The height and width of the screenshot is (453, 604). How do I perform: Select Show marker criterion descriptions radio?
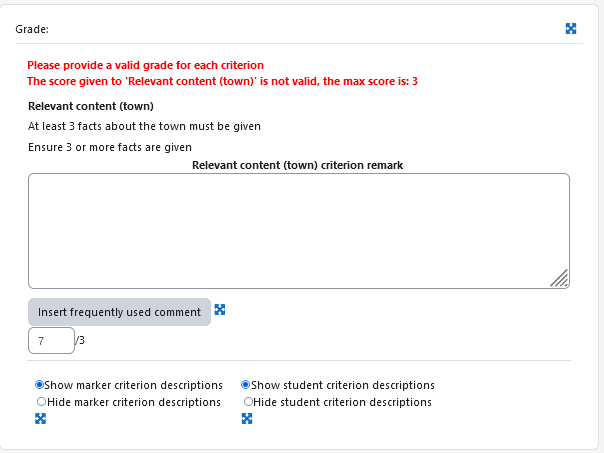tap(39, 384)
